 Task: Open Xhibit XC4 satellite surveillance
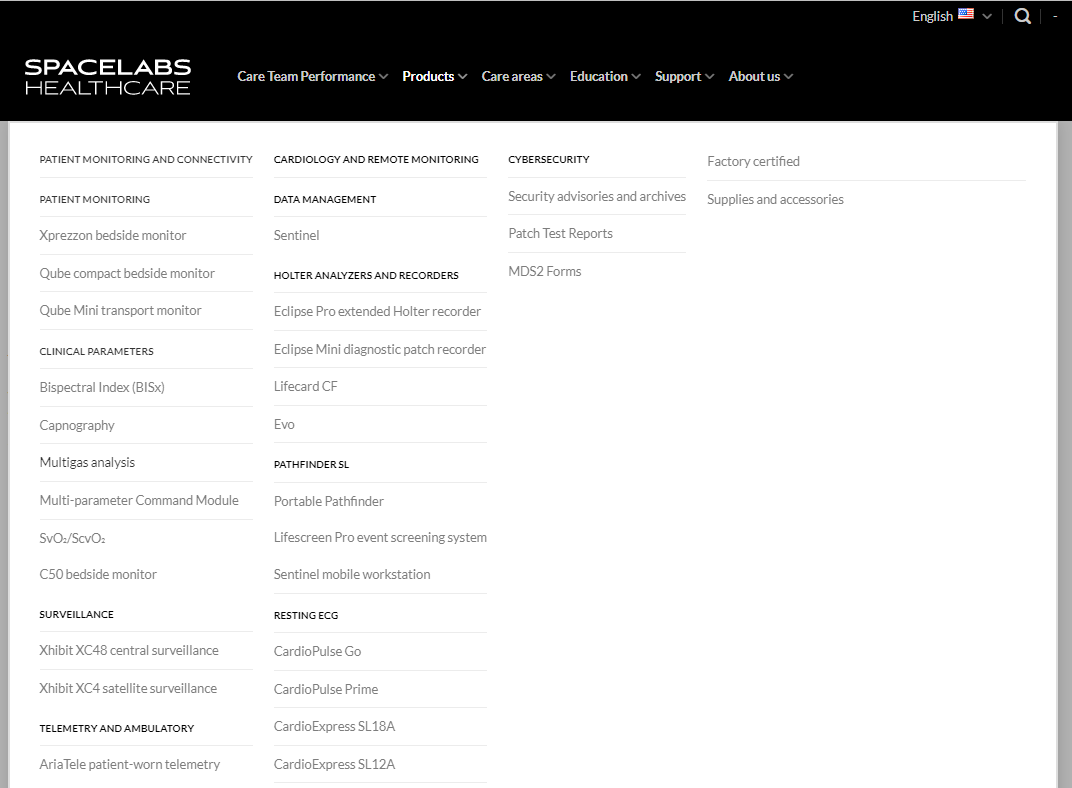pyautogui.click(x=128, y=689)
